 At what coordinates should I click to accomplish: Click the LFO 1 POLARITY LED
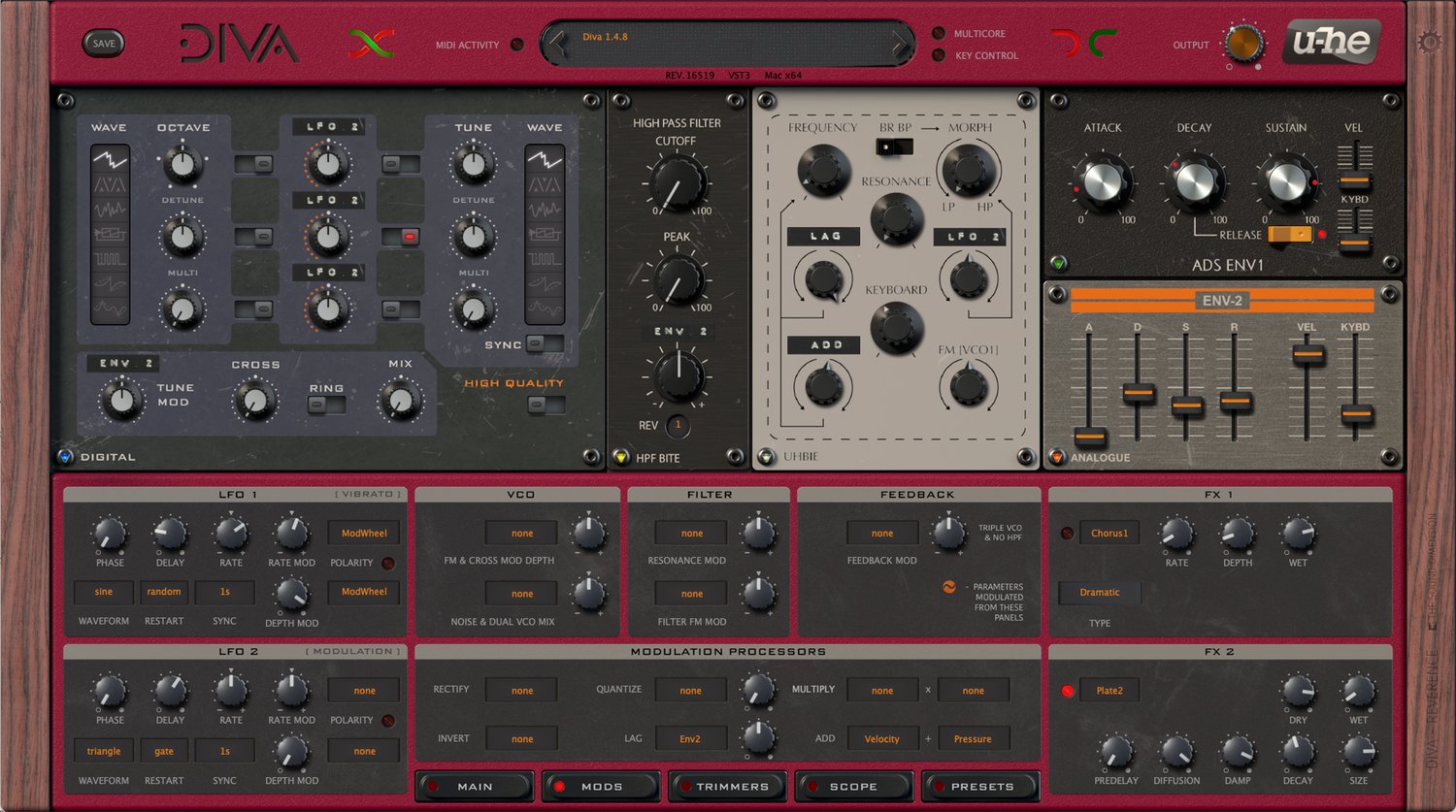(388, 563)
